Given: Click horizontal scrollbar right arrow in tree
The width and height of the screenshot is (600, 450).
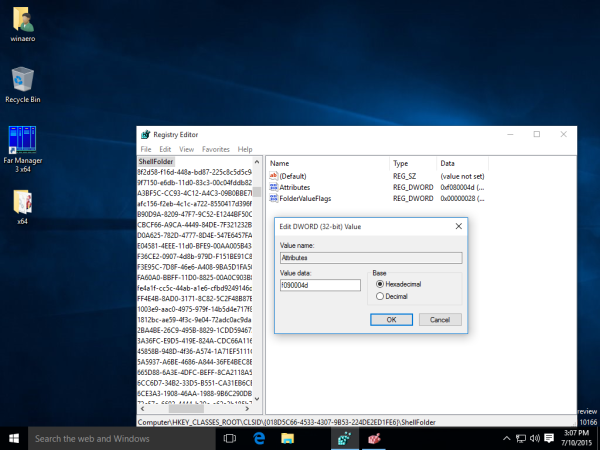Looking at the screenshot, I should [x=247, y=409].
